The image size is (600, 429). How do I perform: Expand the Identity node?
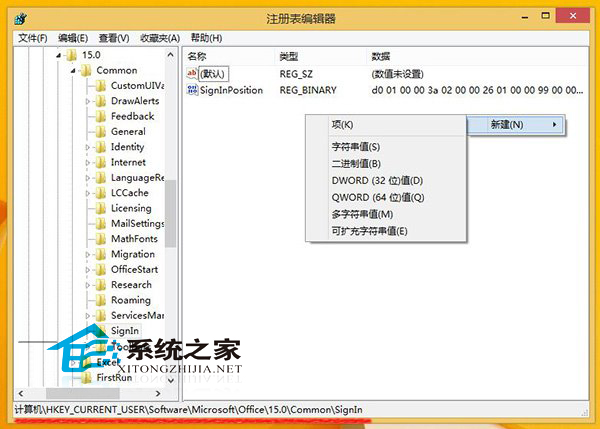pyautogui.click(x=88, y=147)
